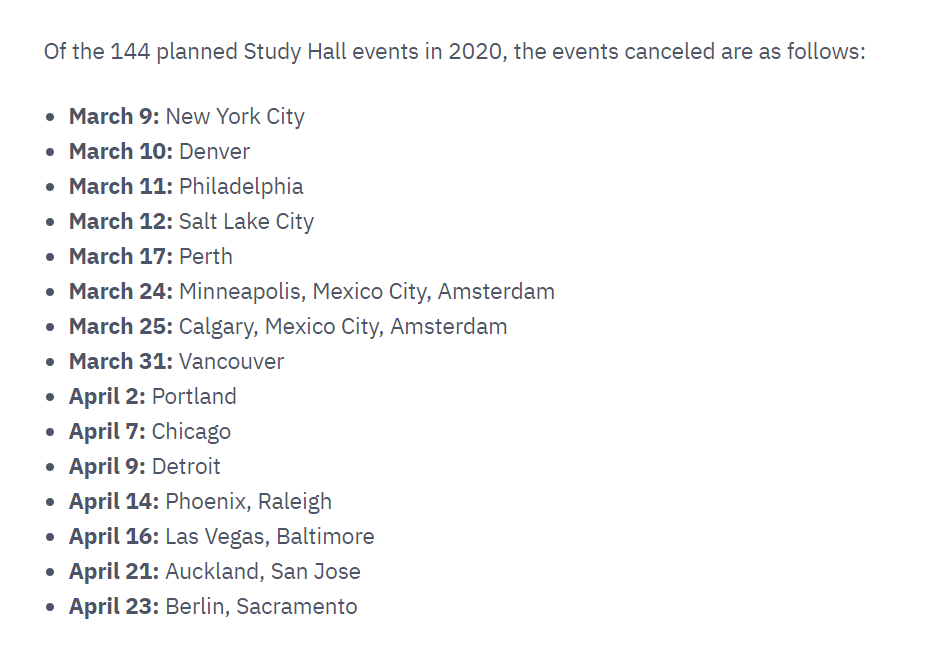
Task: Click on Denver in the list
Action: click(x=214, y=152)
